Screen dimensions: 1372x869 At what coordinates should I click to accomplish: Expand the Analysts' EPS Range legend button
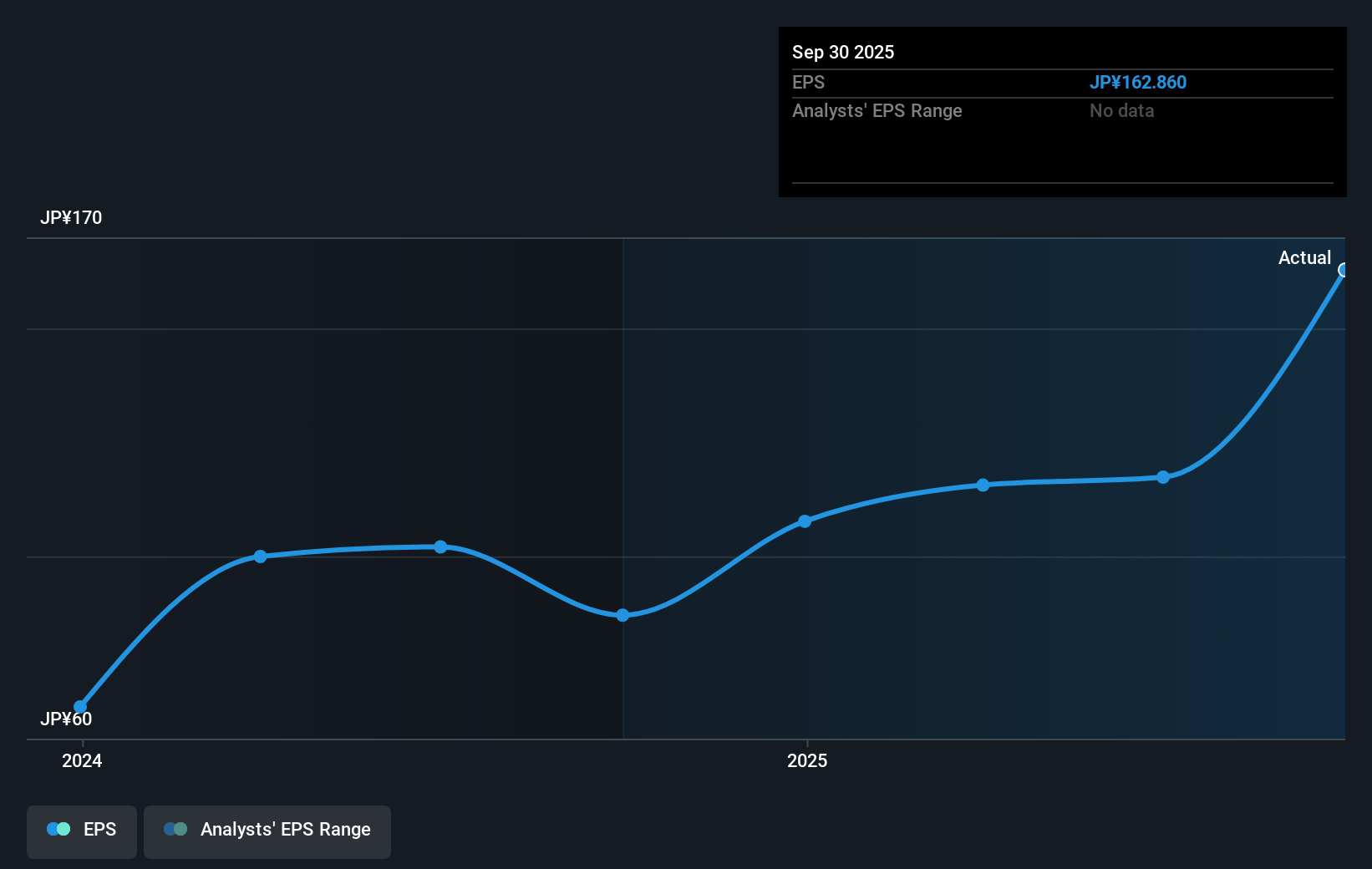coord(267,831)
